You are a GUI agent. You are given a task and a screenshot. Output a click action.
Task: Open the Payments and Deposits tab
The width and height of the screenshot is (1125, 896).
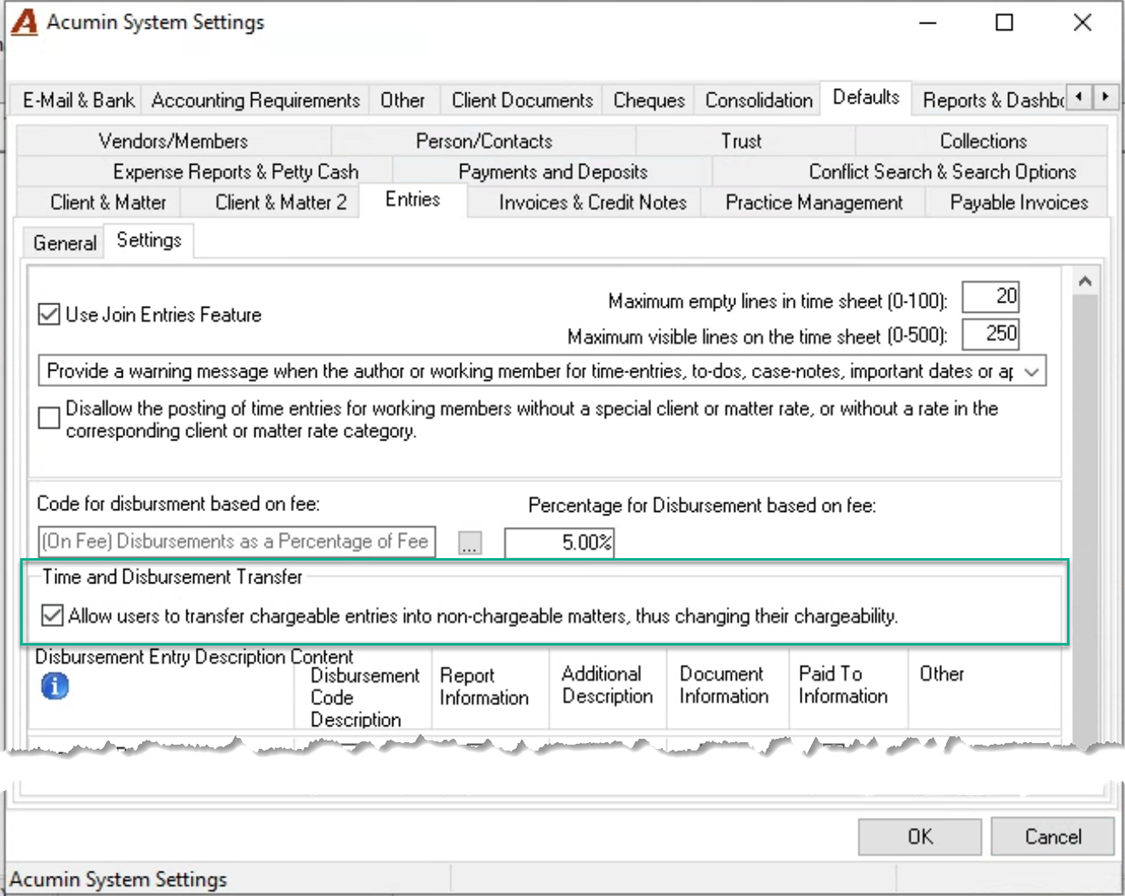click(x=552, y=172)
